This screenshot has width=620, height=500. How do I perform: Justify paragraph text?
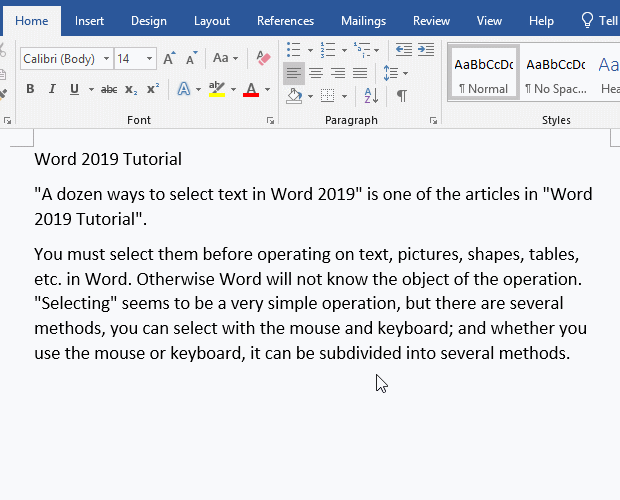[360, 73]
